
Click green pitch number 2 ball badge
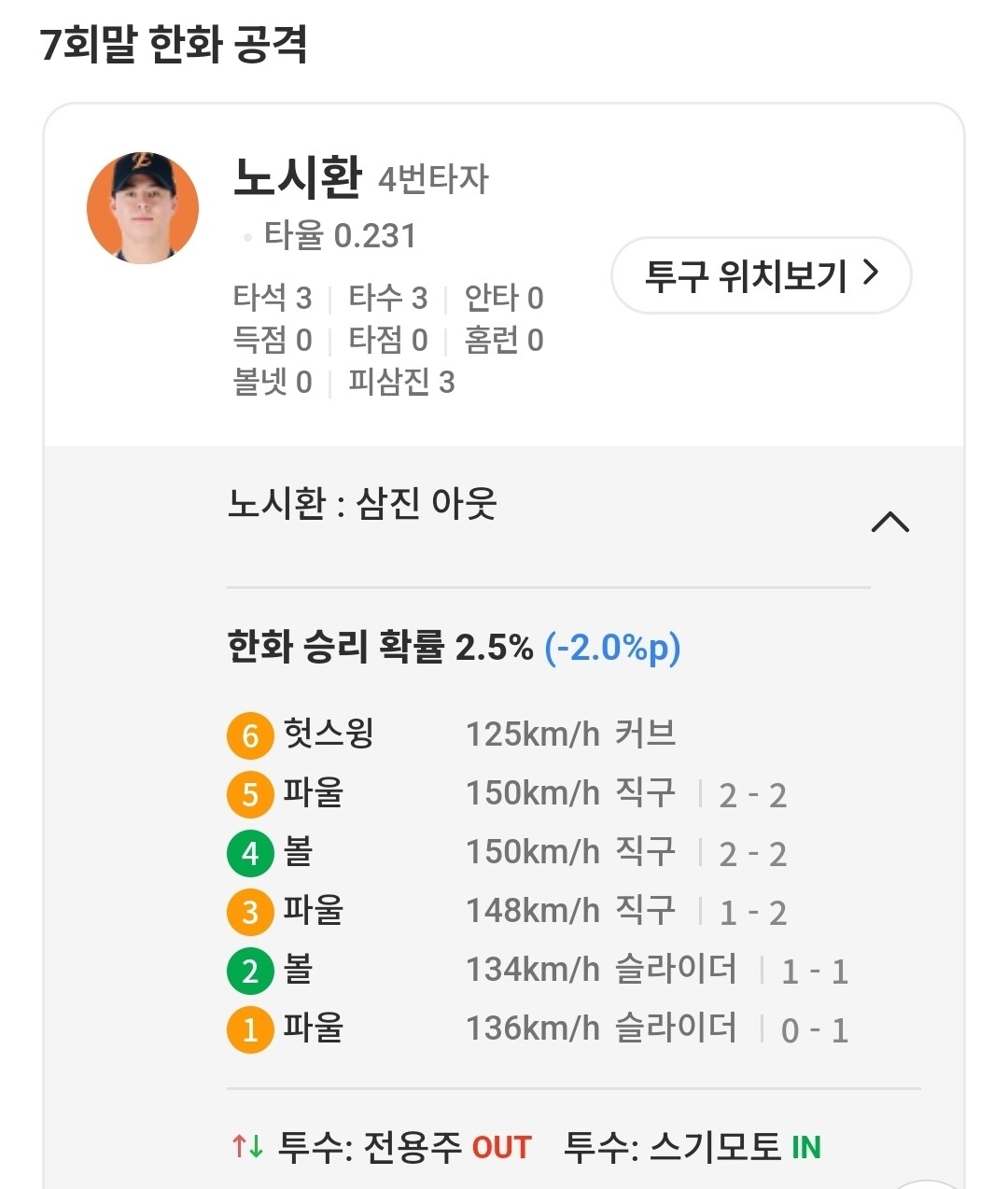[x=249, y=971]
